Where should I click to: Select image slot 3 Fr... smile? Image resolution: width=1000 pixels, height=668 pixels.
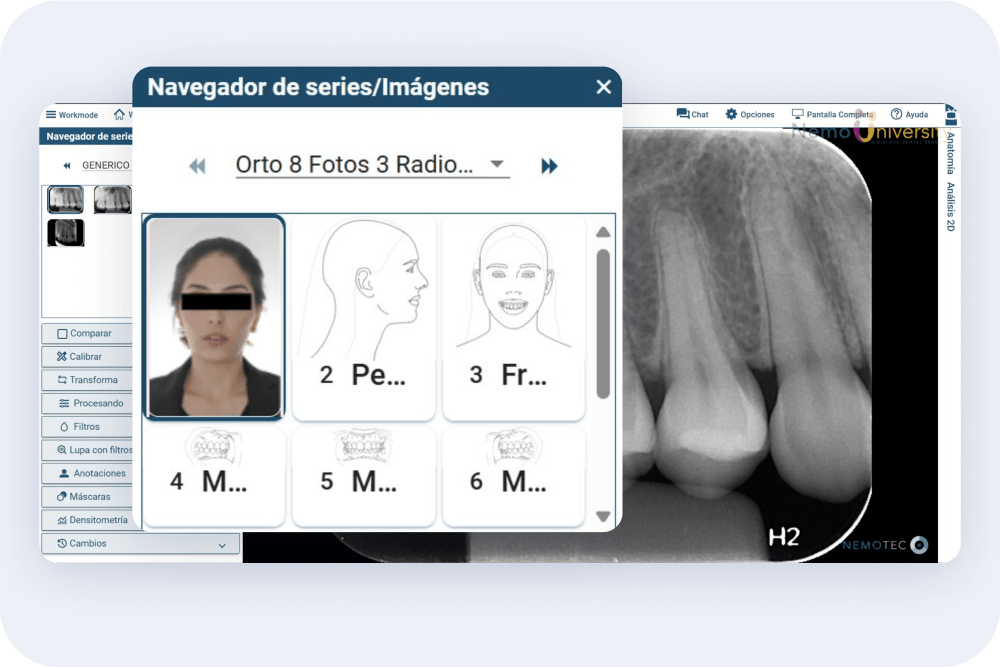click(514, 317)
